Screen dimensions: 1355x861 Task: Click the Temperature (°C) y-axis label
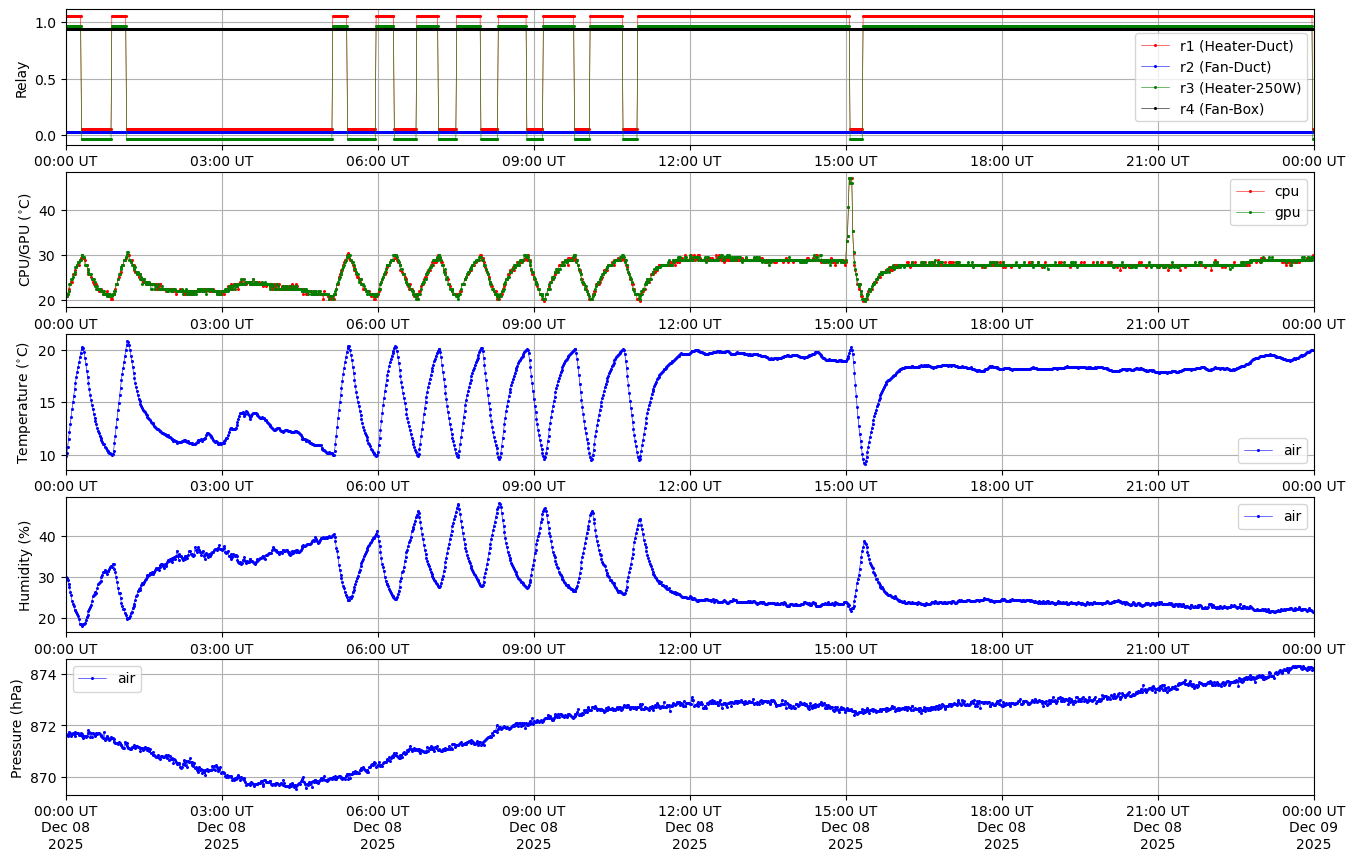point(24,403)
